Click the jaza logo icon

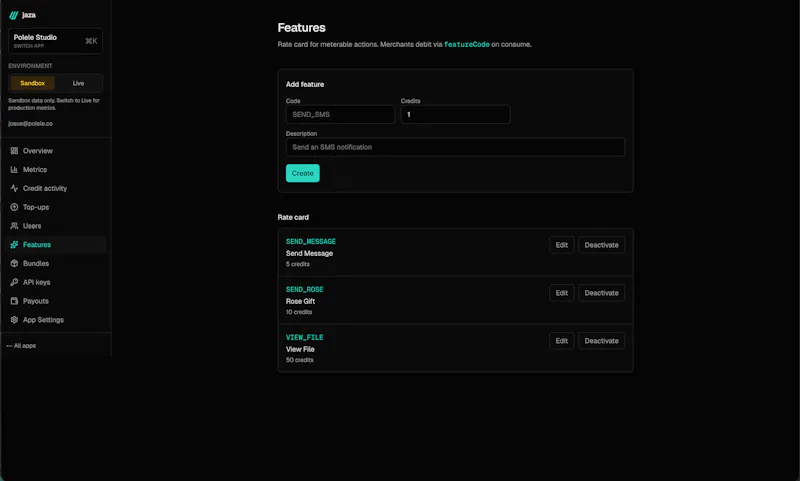14,15
